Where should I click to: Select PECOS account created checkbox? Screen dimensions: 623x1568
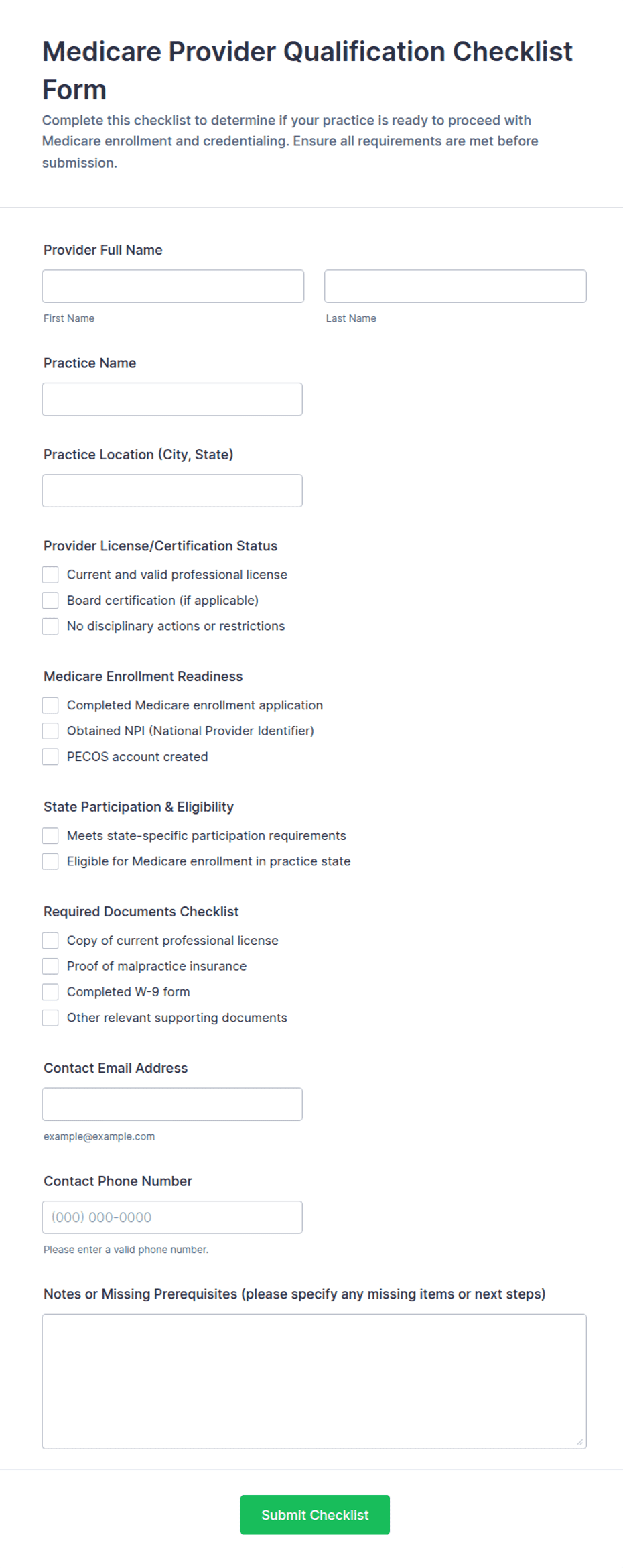(x=50, y=757)
